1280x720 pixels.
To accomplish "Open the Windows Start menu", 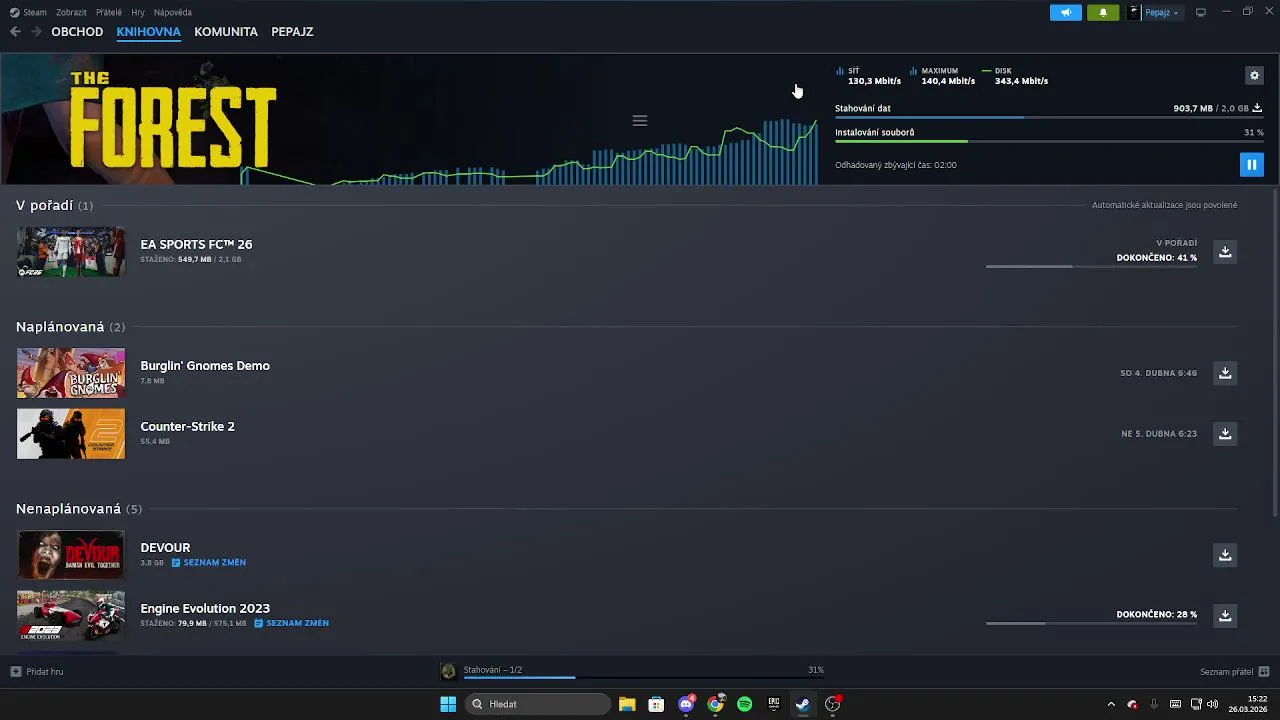I will 448,704.
